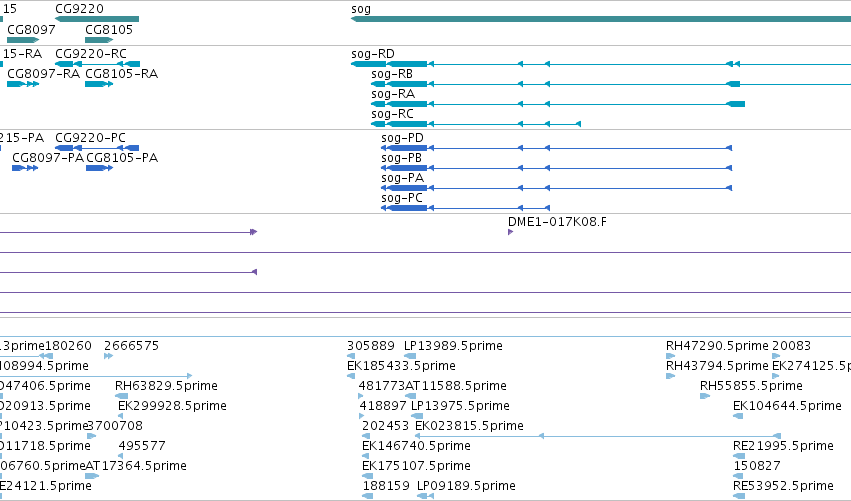Image resolution: width=851 pixels, height=501 pixels.
Task: Select the CG9220-PC protein label
Action: click(x=91, y=138)
